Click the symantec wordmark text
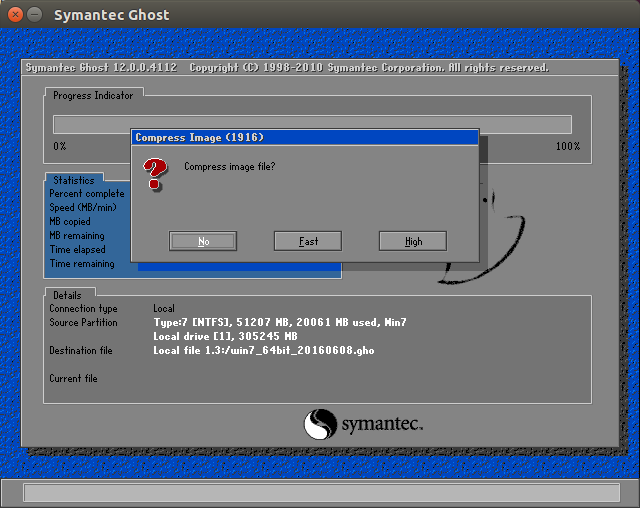 [x=382, y=424]
